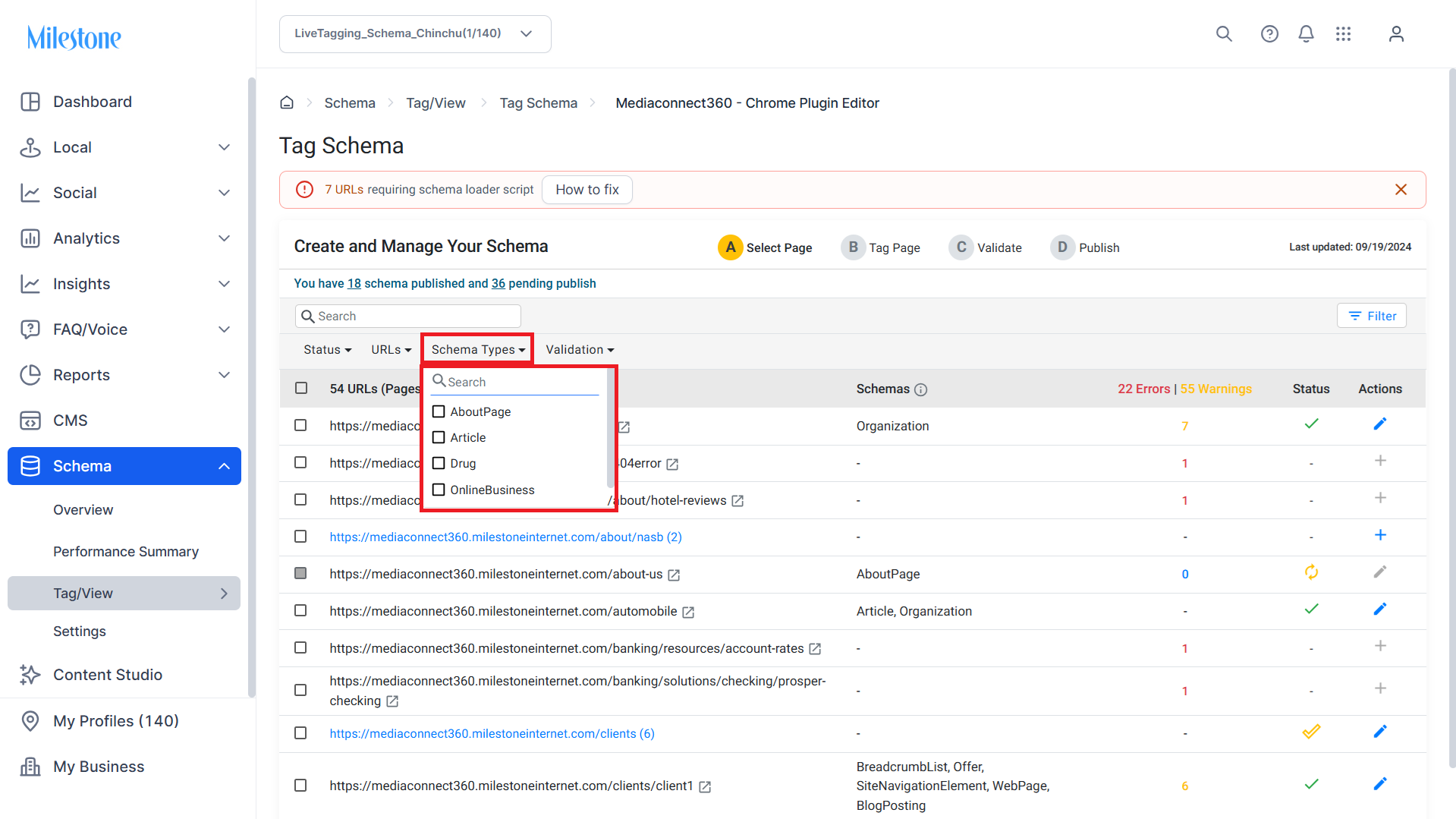Click the Milestone logo

point(74,37)
